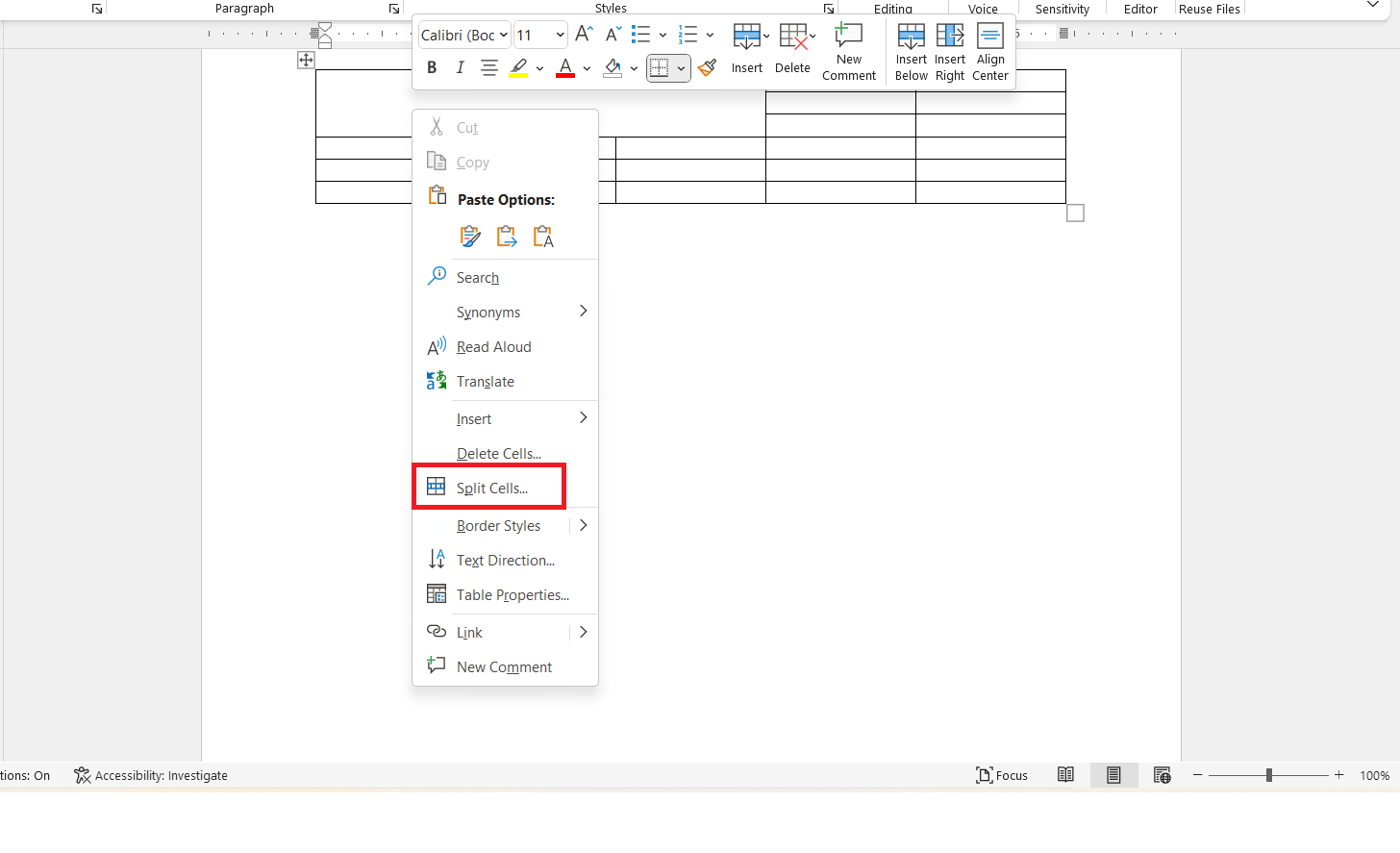Viewport: 1400px width, 853px height.
Task: Click the zoom slider handle
Action: click(x=1269, y=775)
